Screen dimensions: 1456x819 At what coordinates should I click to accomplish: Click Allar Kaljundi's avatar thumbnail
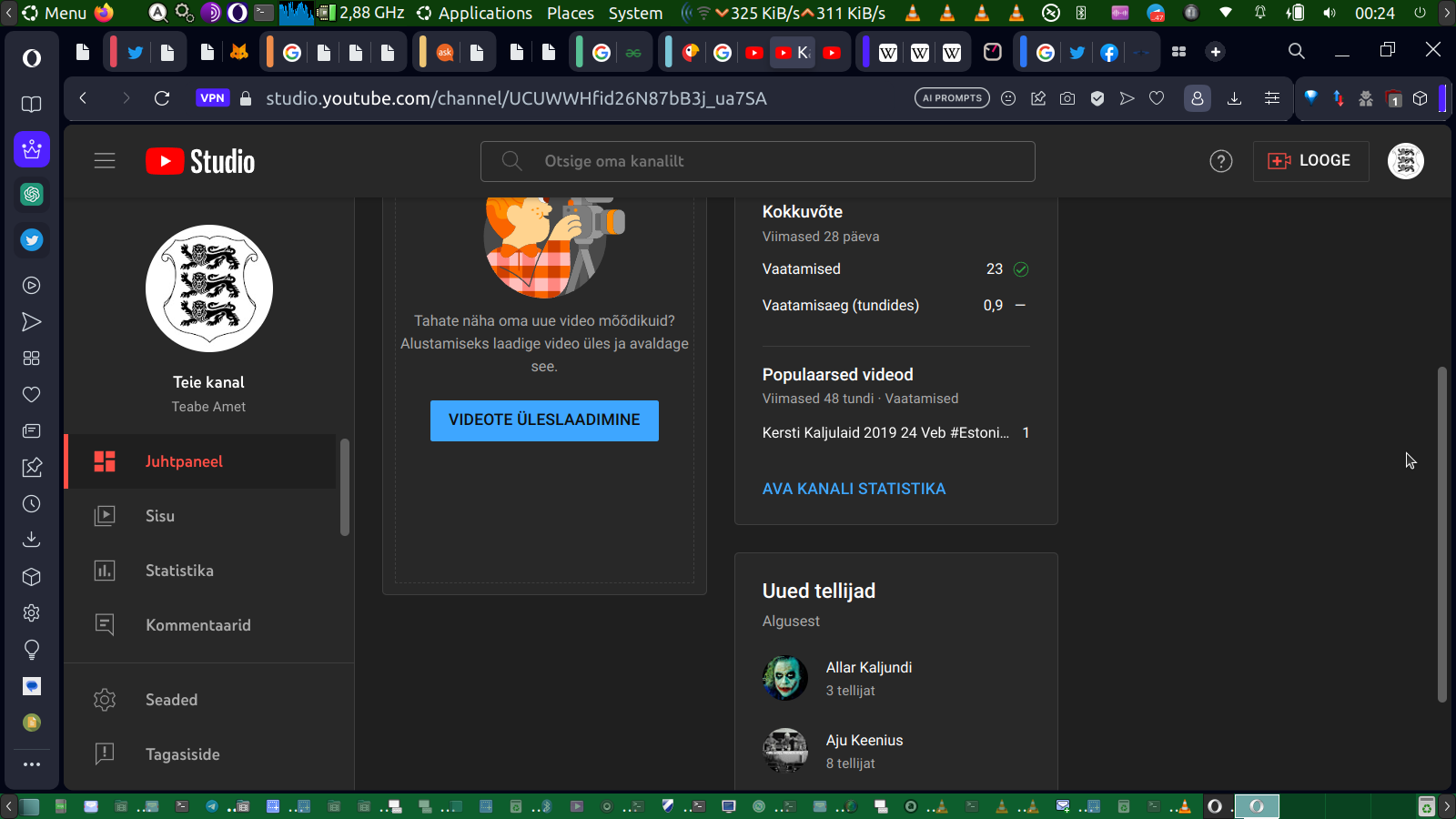[785, 678]
